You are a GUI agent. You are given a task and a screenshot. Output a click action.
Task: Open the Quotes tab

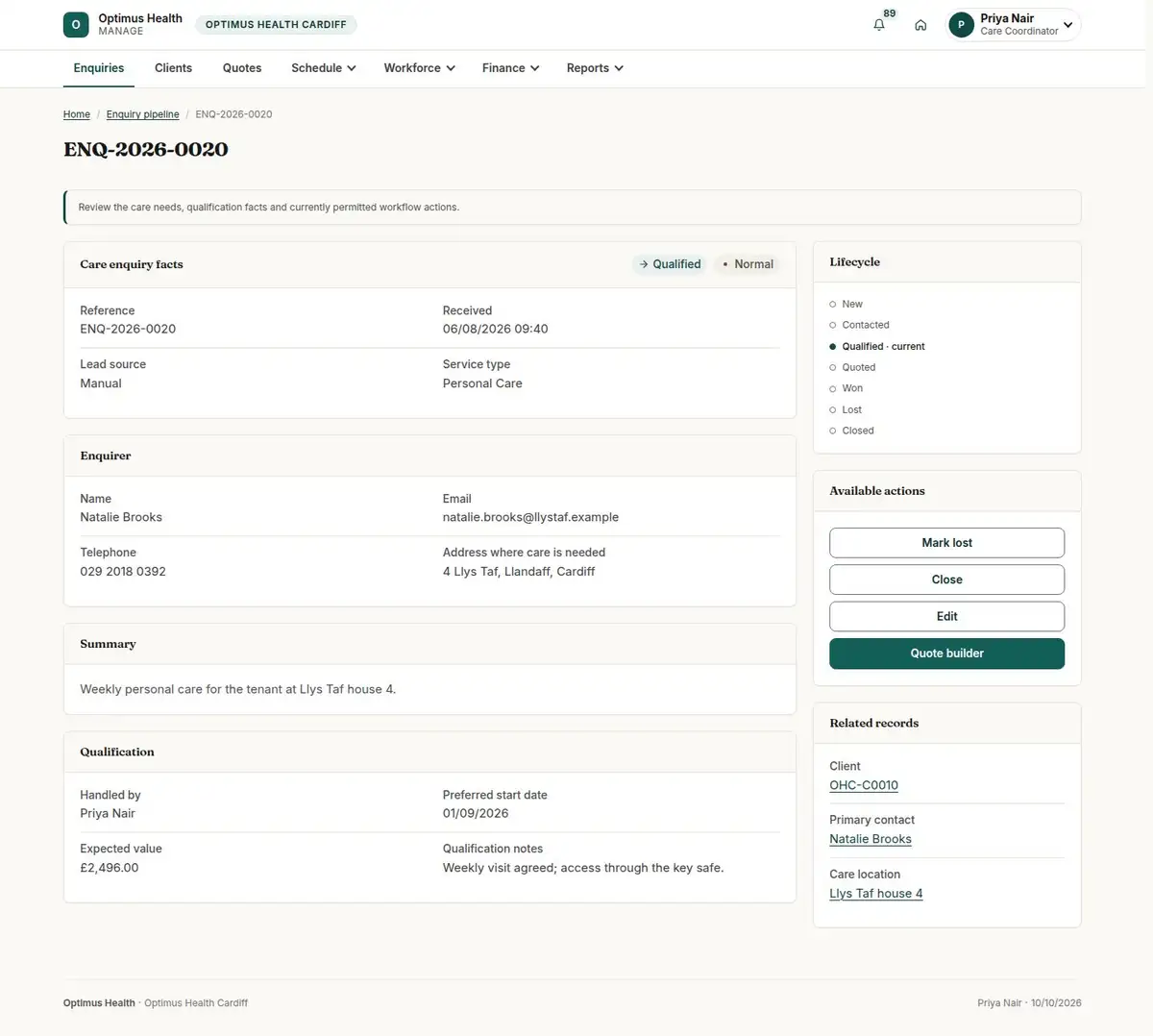click(242, 68)
